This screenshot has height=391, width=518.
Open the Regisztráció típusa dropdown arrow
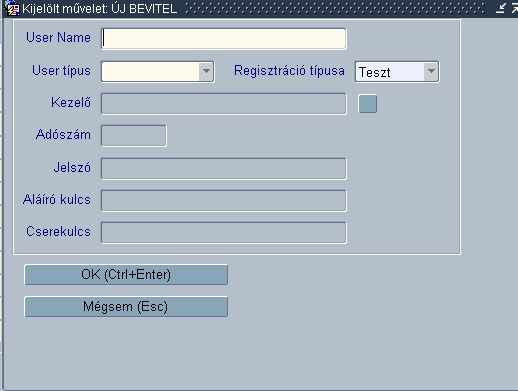(431, 71)
